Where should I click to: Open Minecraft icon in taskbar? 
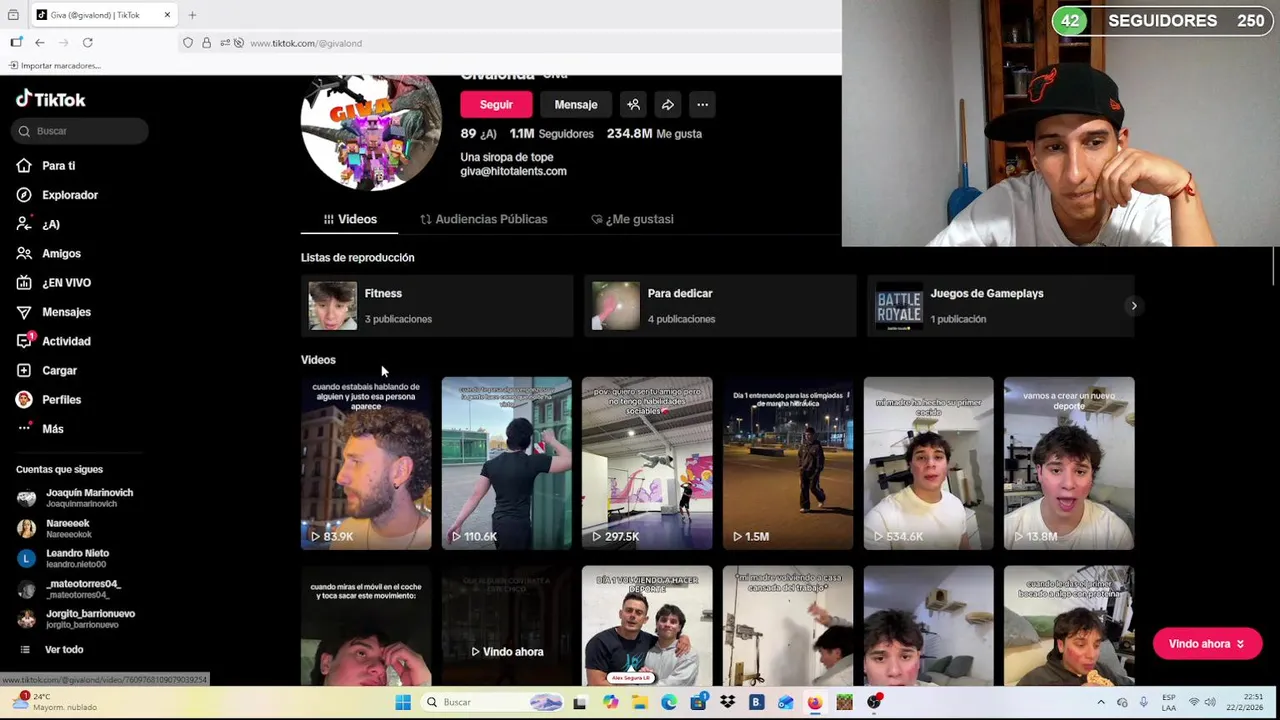pyautogui.click(x=845, y=703)
